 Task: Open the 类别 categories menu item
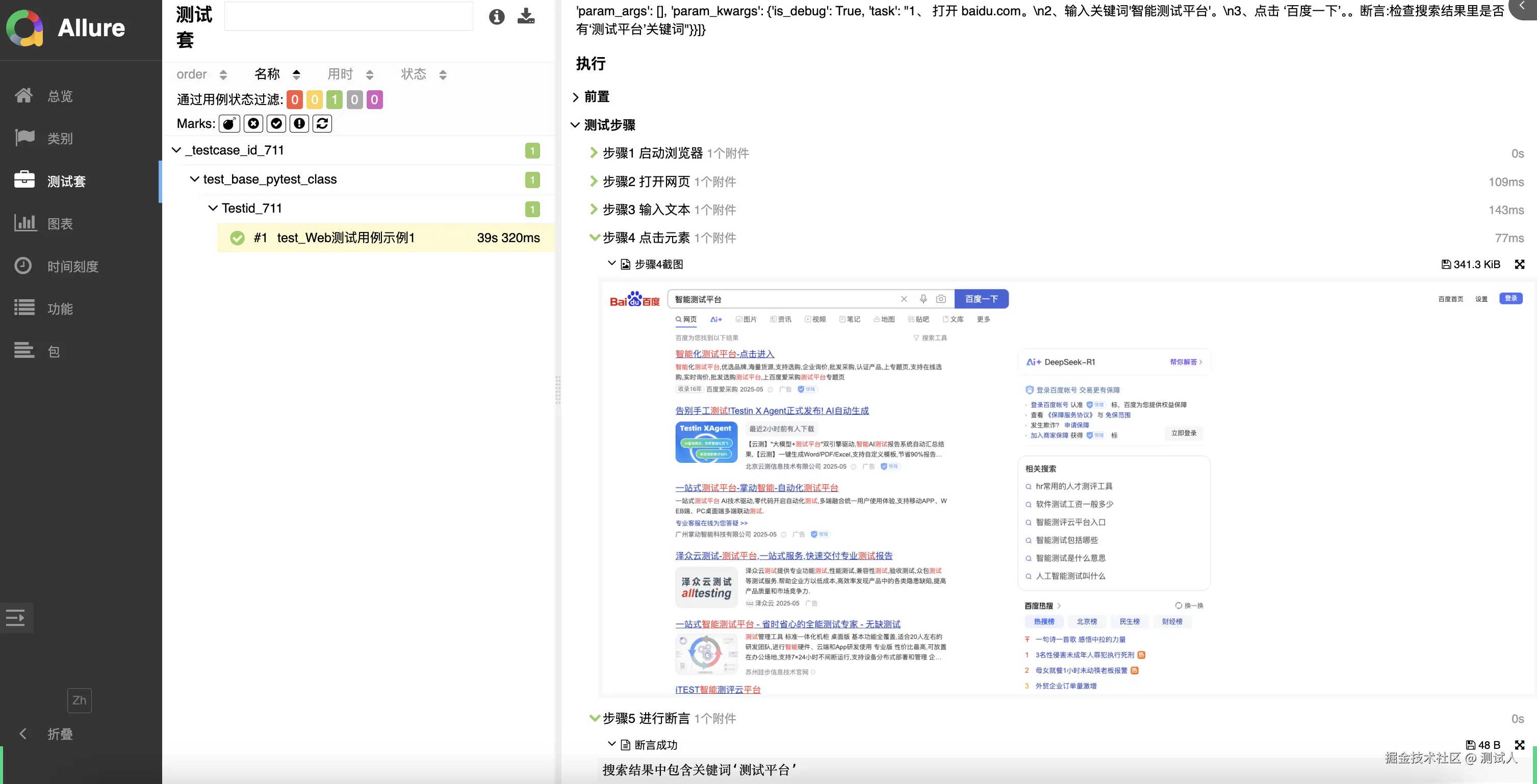pos(60,139)
